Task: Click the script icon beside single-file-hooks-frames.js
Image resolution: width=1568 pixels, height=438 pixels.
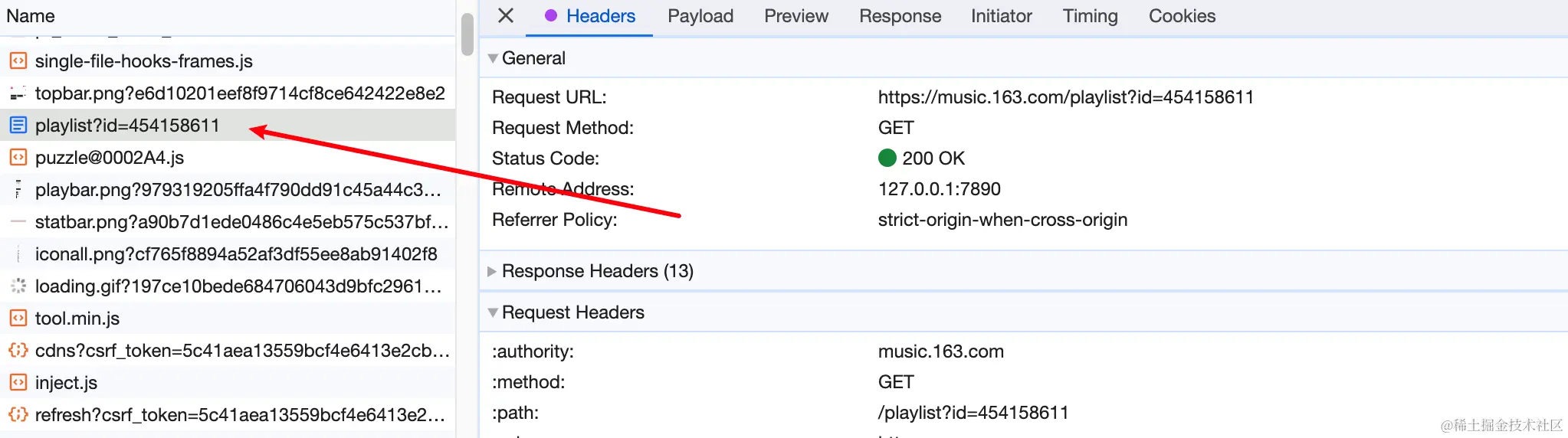Action: 18,61
